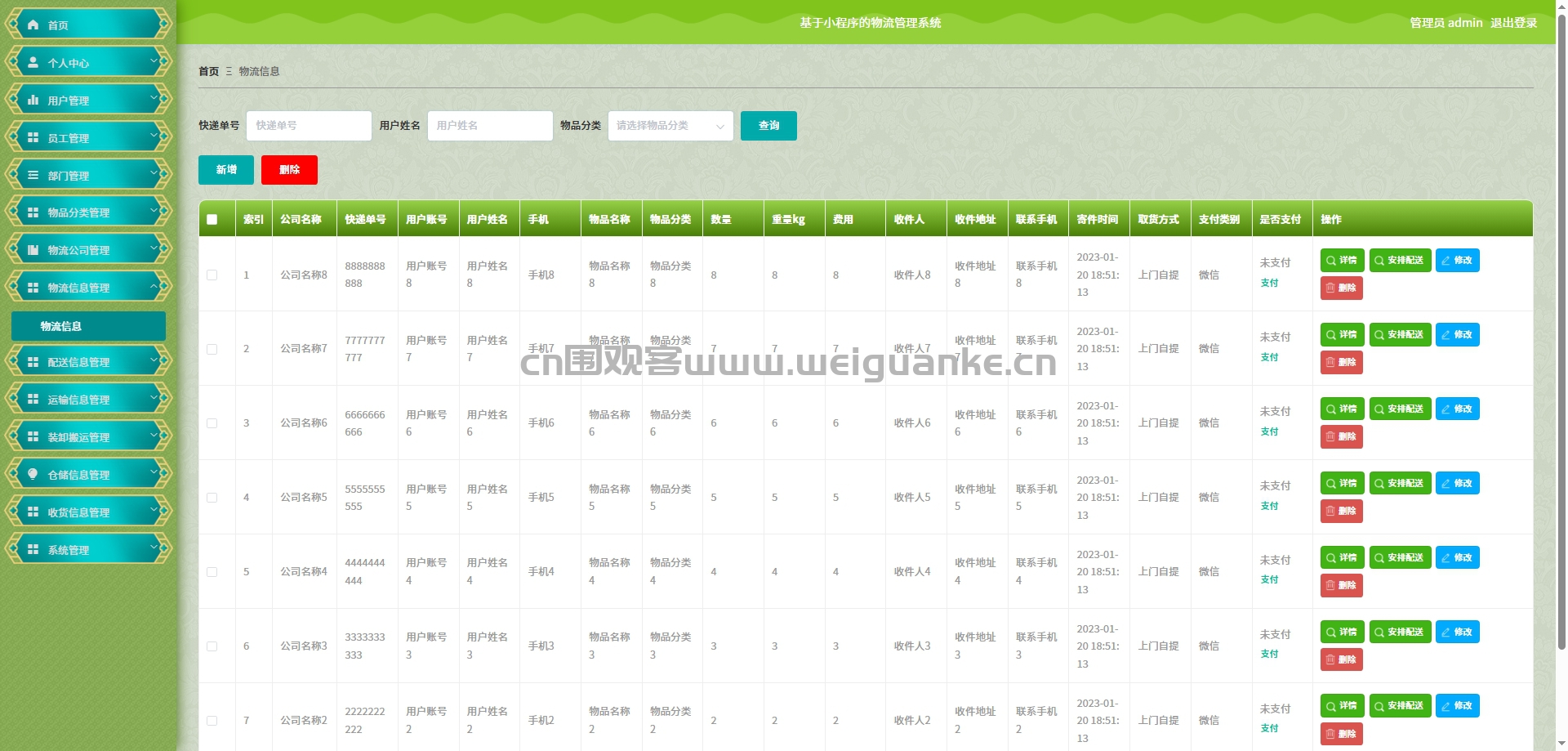Check the checkbox for row 公司名称7
This screenshot has height=751, width=1568.
coord(212,349)
